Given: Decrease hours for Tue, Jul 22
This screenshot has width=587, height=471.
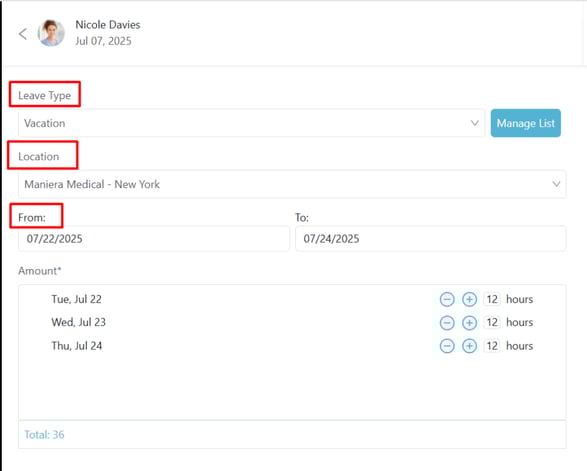Looking at the screenshot, I should tap(447, 300).
